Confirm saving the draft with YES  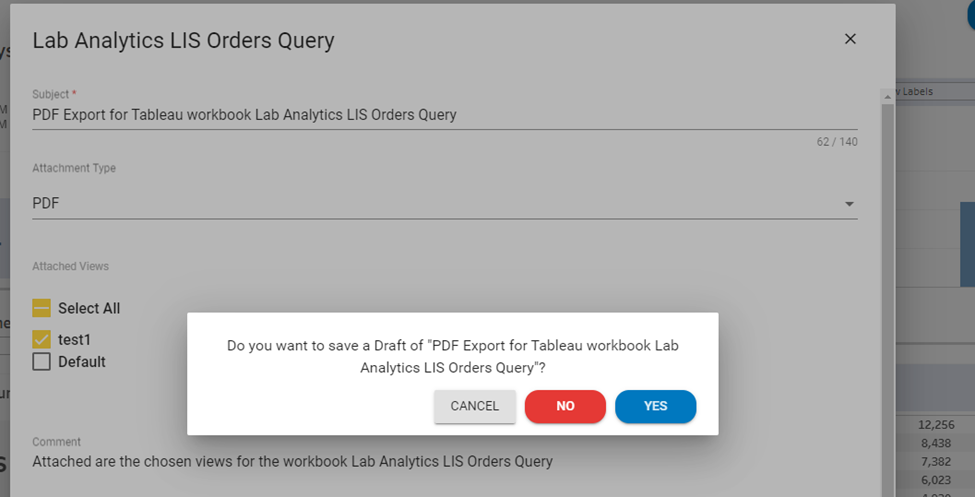(x=655, y=406)
